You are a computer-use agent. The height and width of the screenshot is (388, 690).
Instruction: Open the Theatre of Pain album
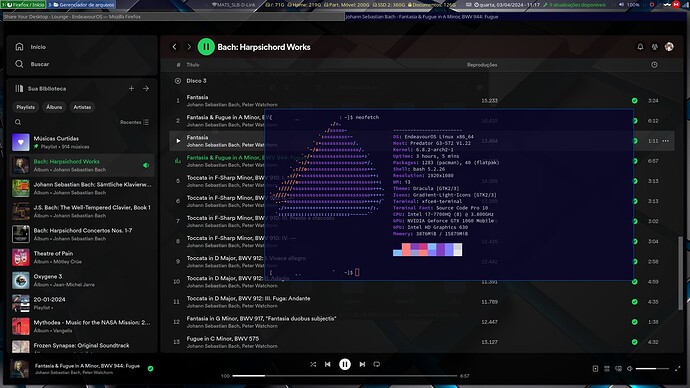82,257
